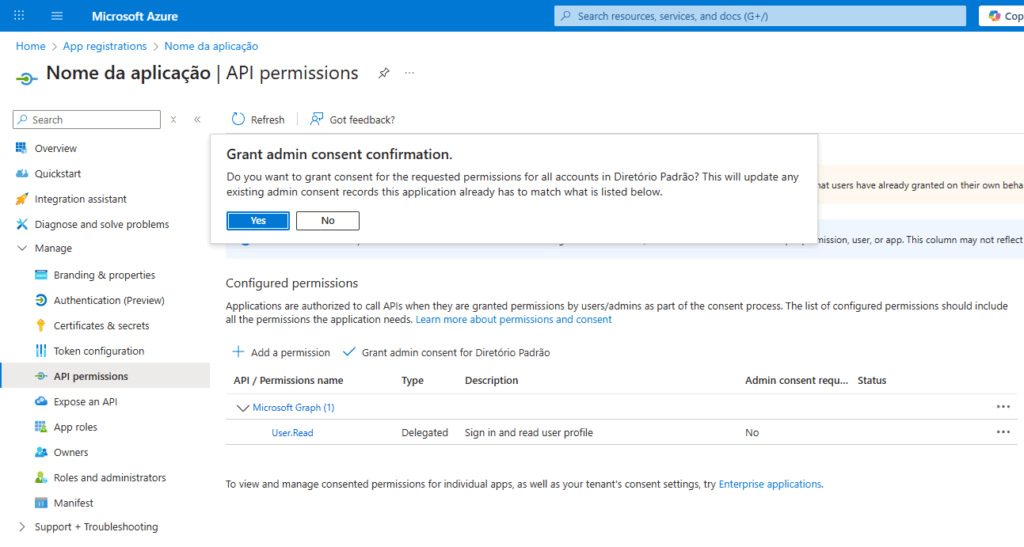Click the Configured permissions heading
The image size is (1024, 547).
point(291,283)
